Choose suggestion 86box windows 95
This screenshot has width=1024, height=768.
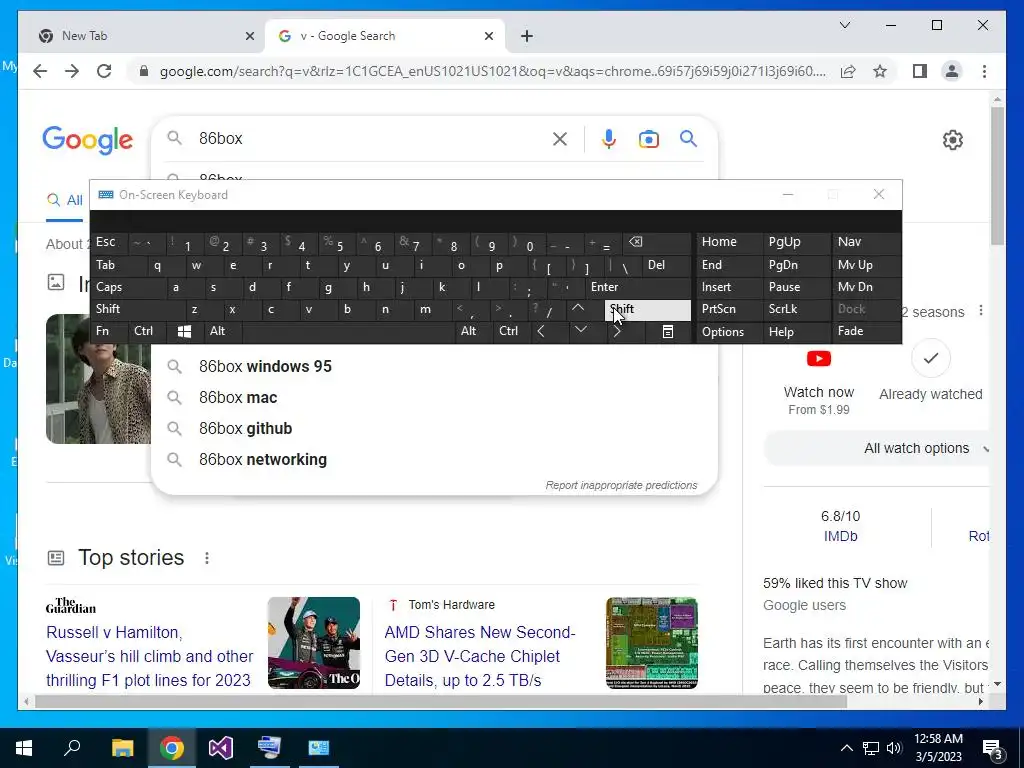pyautogui.click(x=434, y=366)
